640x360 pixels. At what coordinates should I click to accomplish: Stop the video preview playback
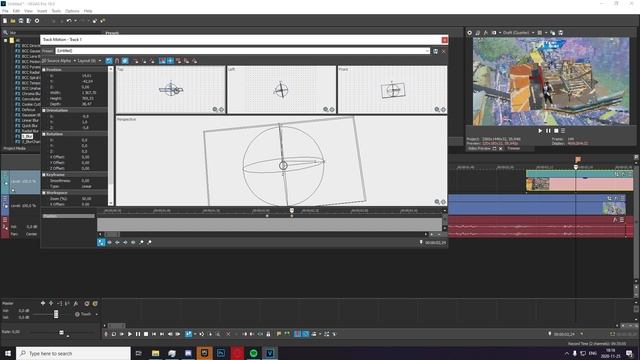tap(556, 131)
